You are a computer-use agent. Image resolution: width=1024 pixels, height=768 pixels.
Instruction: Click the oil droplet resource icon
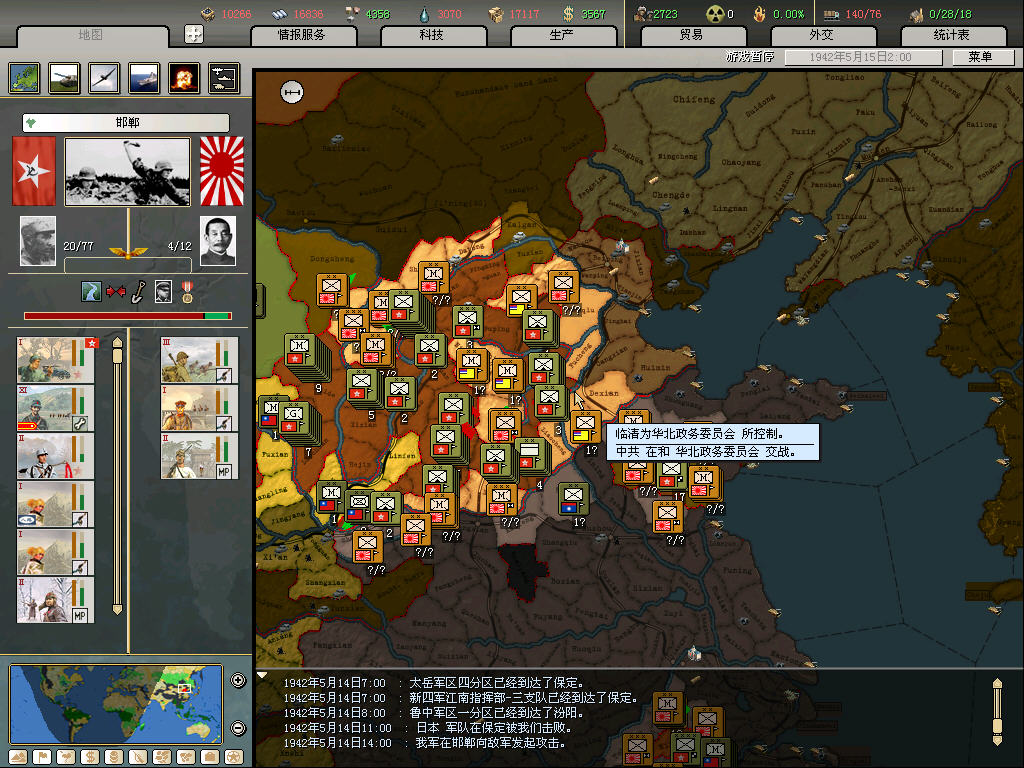[424, 14]
